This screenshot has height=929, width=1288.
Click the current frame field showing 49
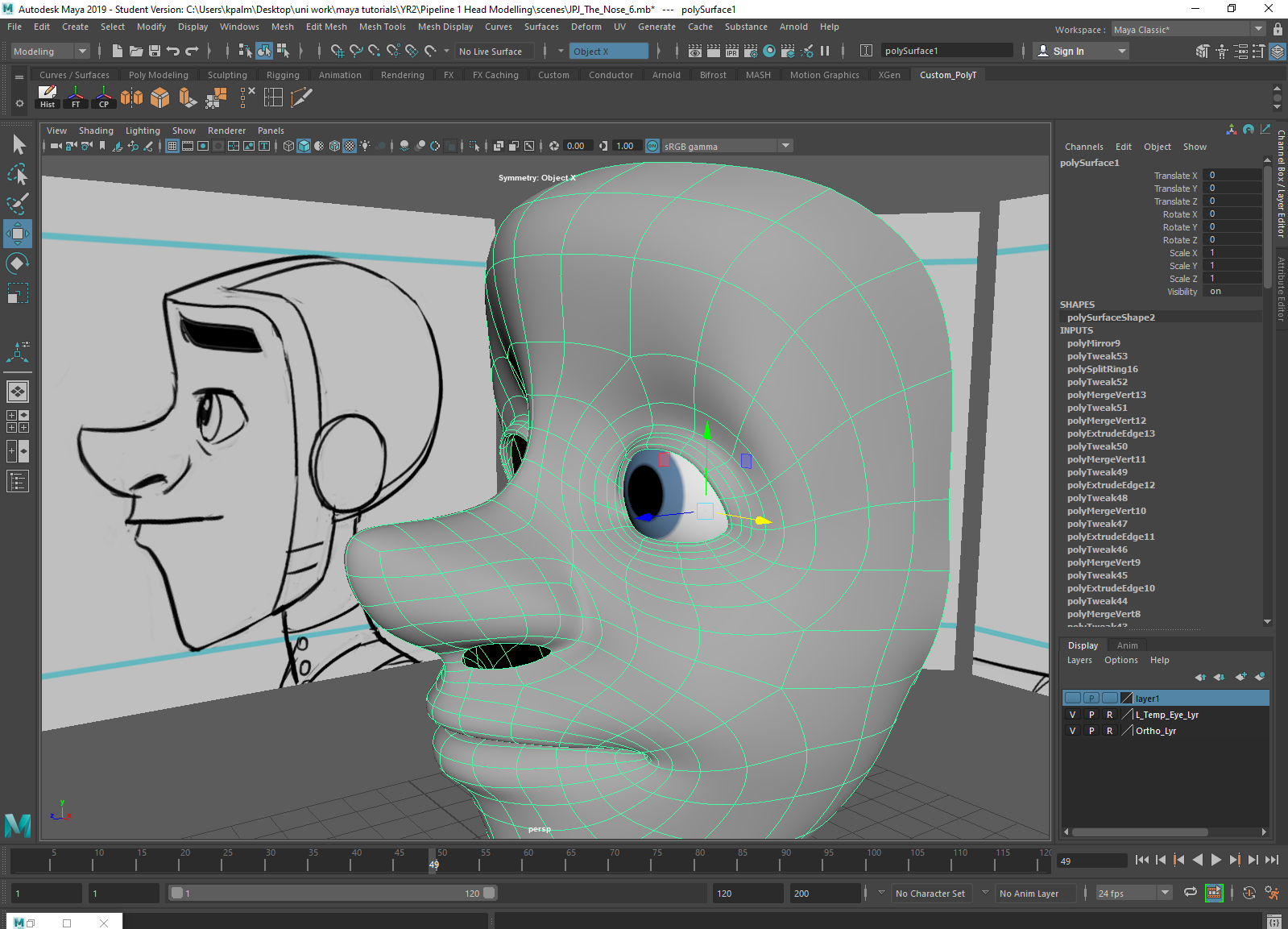[1091, 861]
